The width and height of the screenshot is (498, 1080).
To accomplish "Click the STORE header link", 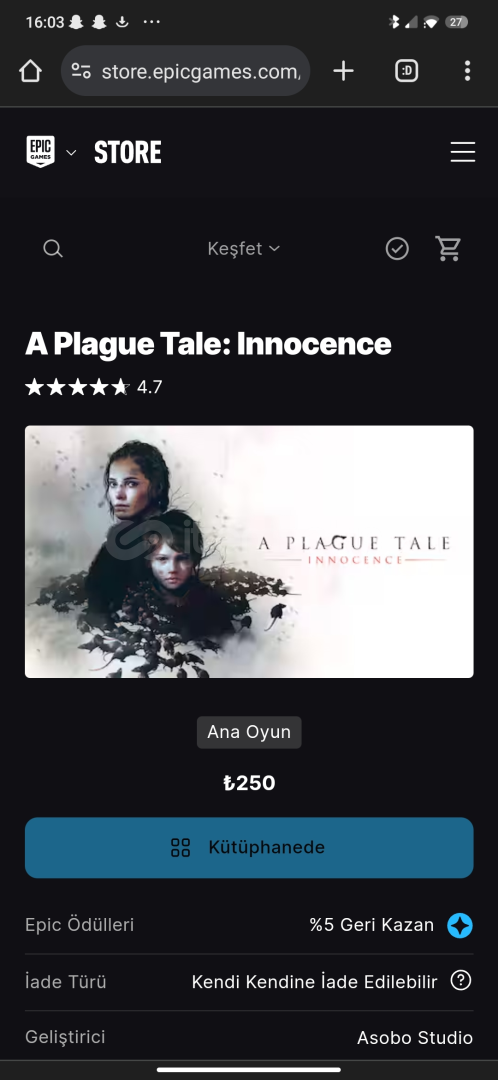I will [128, 152].
